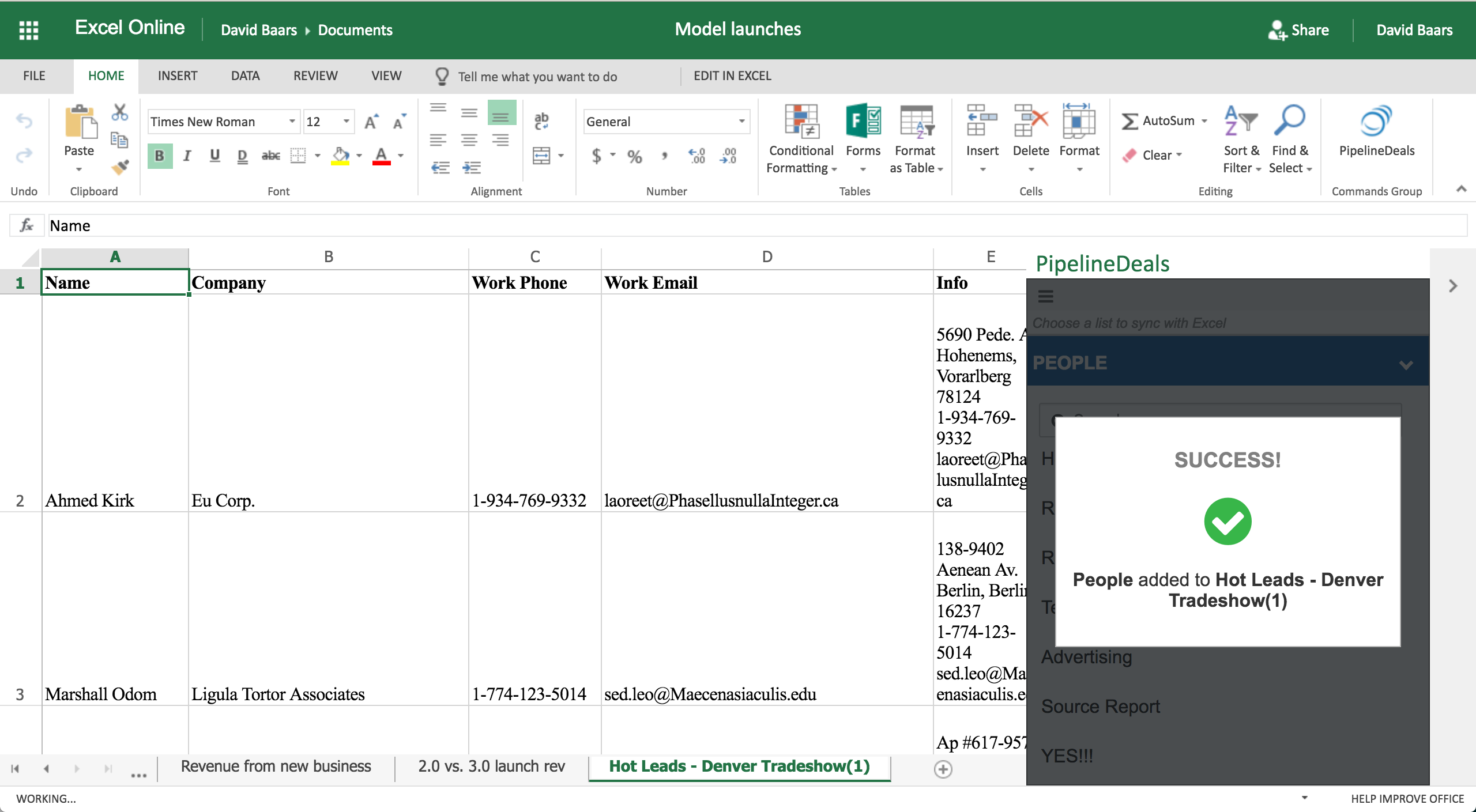This screenshot has height=812, width=1476.
Task: Open the General number format dropdown
Action: (741, 122)
